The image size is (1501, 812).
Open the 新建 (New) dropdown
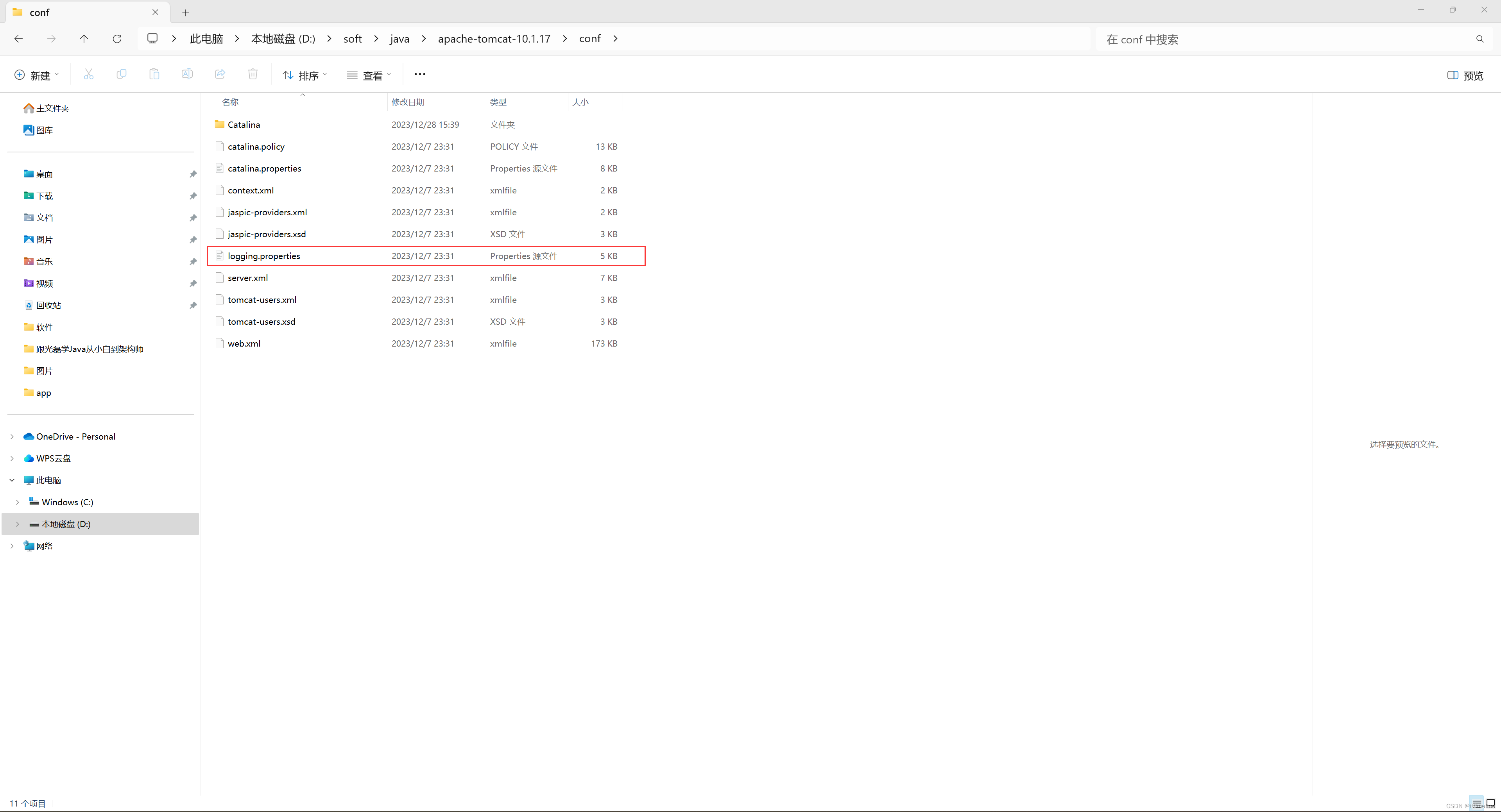pos(36,75)
